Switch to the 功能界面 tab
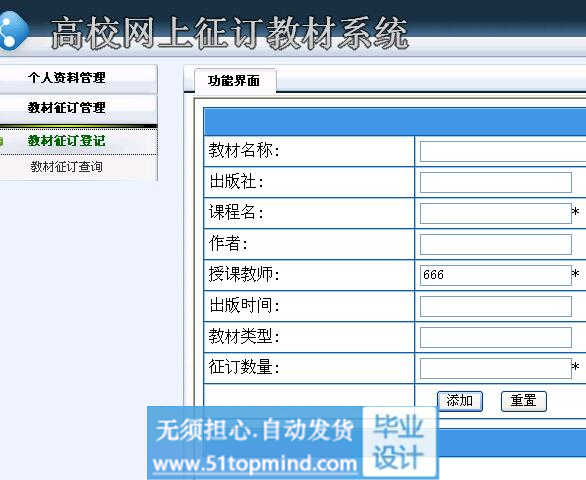586x480 pixels. pos(235,81)
